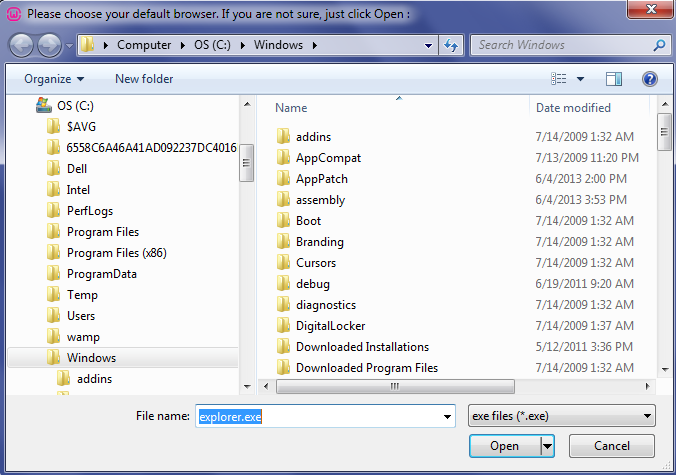This screenshot has width=676, height=475.
Task: Click the search magnifier icon
Action: (x=659, y=45)
